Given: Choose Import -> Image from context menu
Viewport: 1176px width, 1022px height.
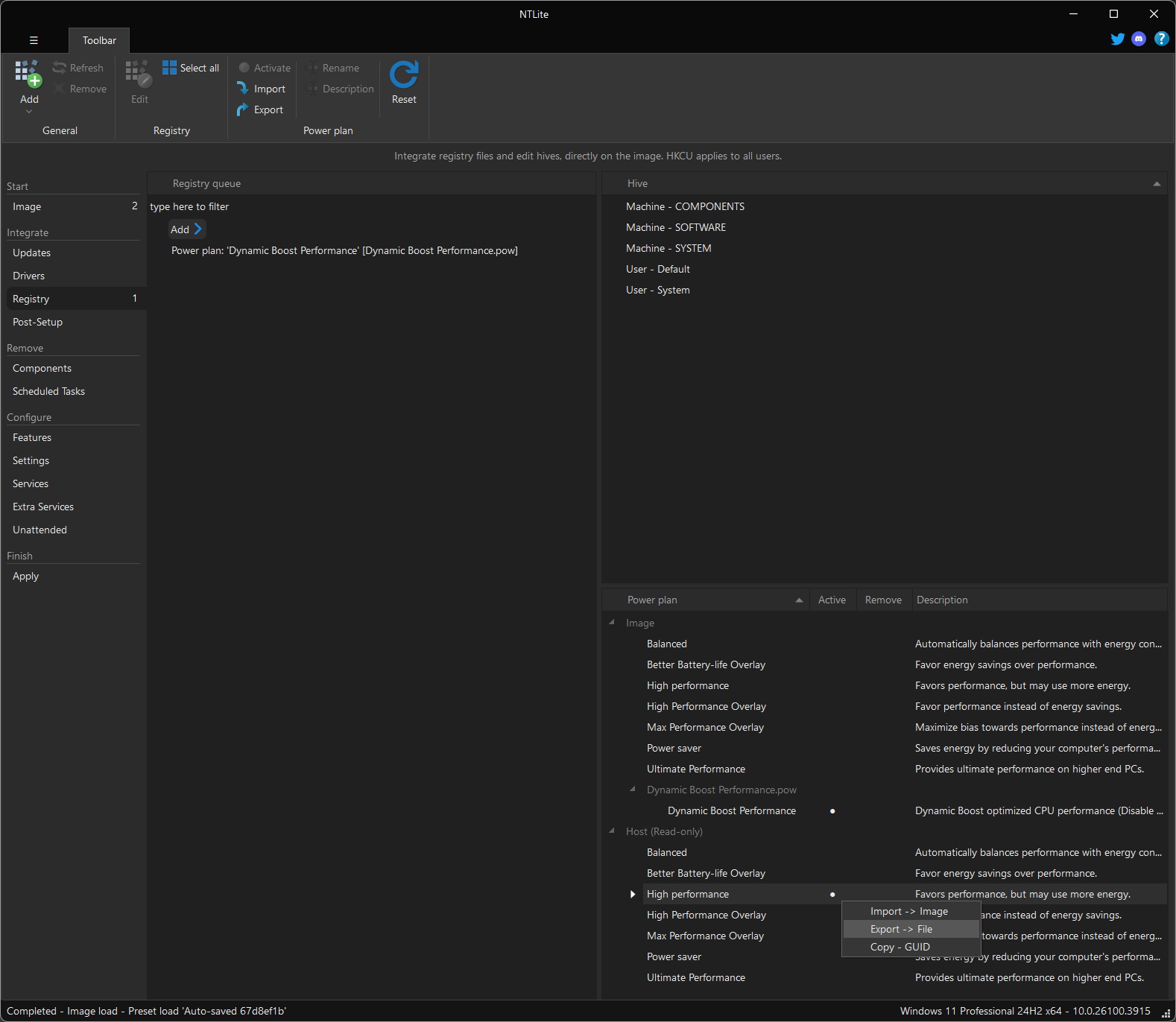Looking at the screenshot, I should click(x=911, y=911).
